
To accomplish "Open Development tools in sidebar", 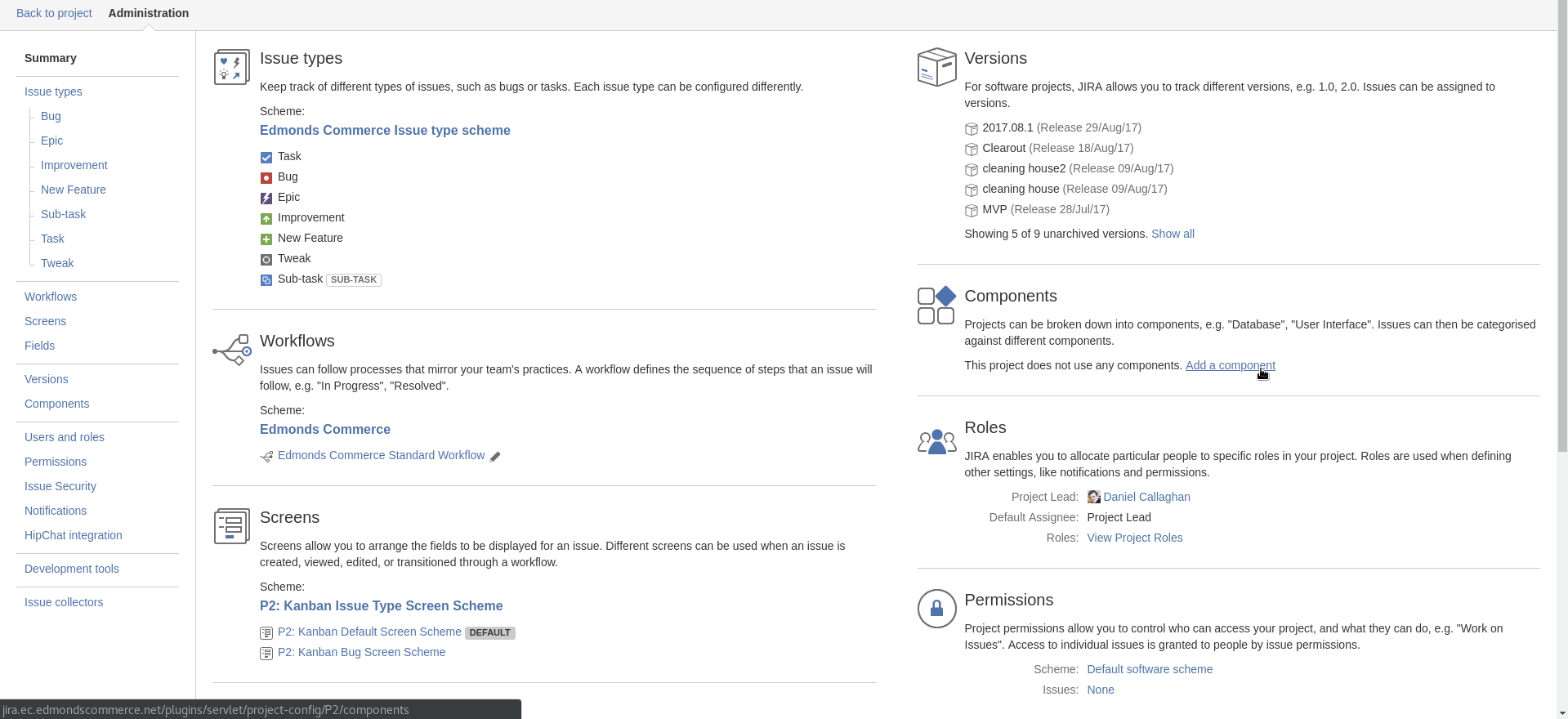I will [72, 569].
